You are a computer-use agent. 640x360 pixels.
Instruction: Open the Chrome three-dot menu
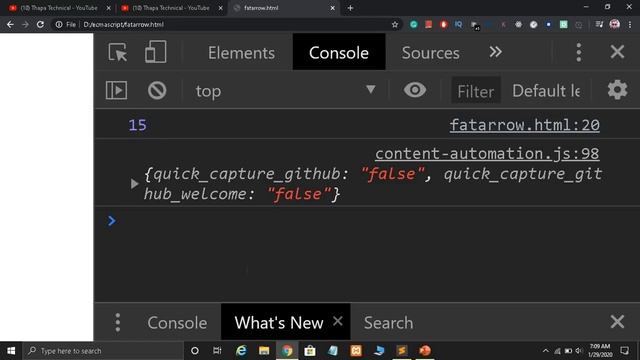[630, 24]
